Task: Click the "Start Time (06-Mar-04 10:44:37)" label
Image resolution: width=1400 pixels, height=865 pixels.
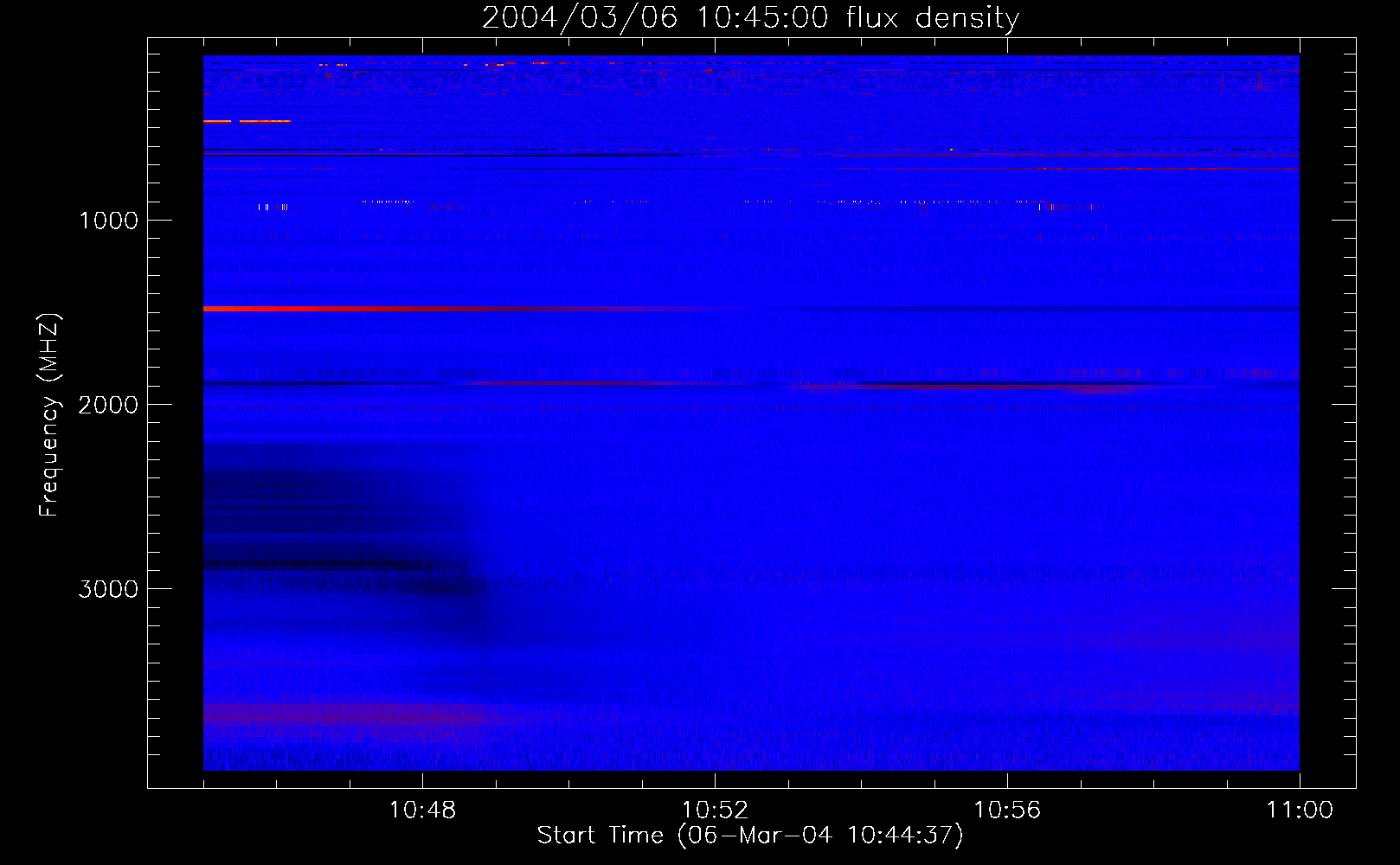Action: pos(750,836)
